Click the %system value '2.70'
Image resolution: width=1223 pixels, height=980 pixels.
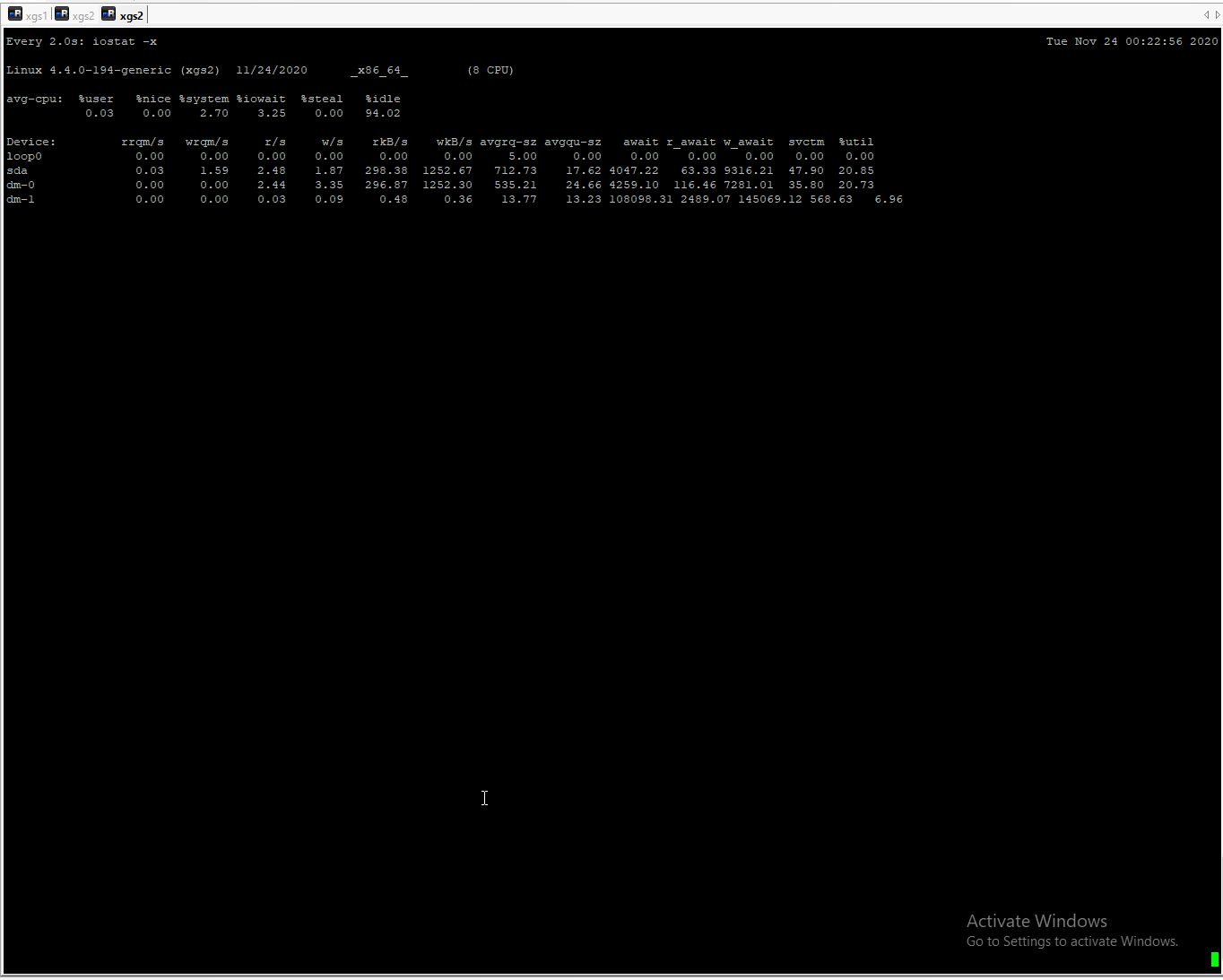coord(214,113)
